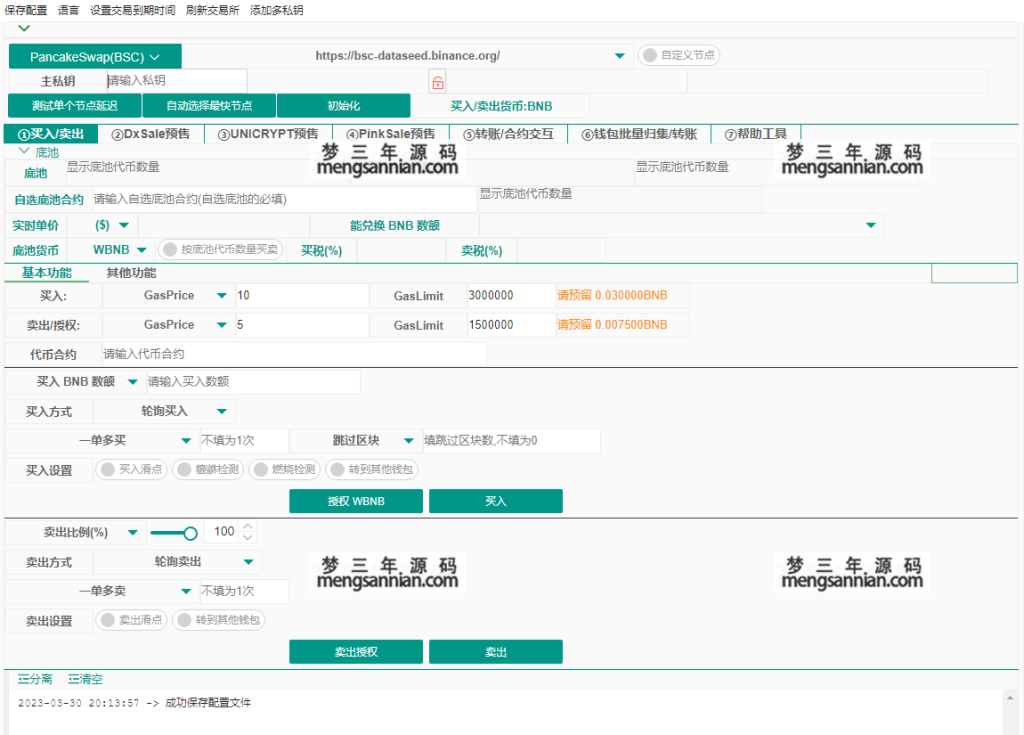
Task: Click the 自选底池合约 input field
Action: 283,199
